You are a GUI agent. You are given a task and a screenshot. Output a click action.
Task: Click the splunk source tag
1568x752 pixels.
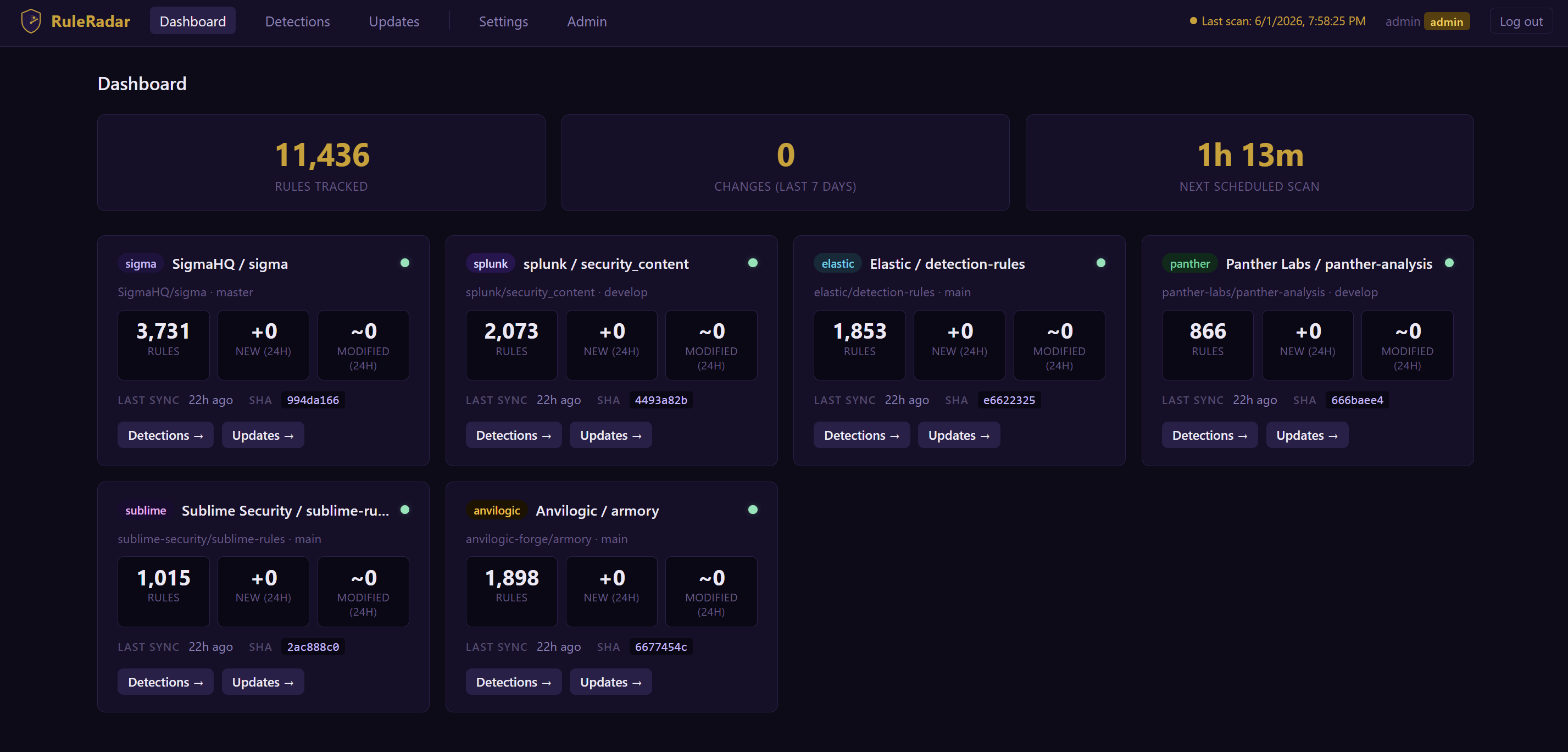[x=491, y=264]
